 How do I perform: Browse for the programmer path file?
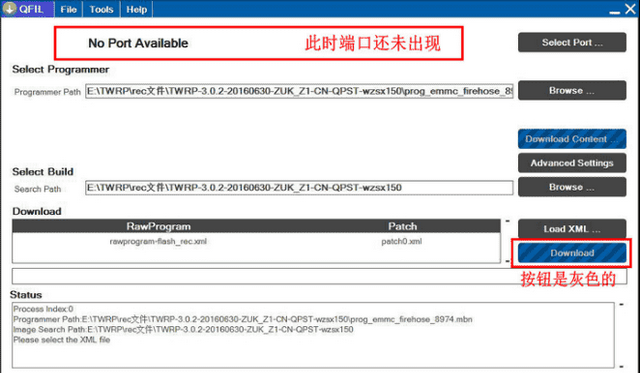pos(572,90)
